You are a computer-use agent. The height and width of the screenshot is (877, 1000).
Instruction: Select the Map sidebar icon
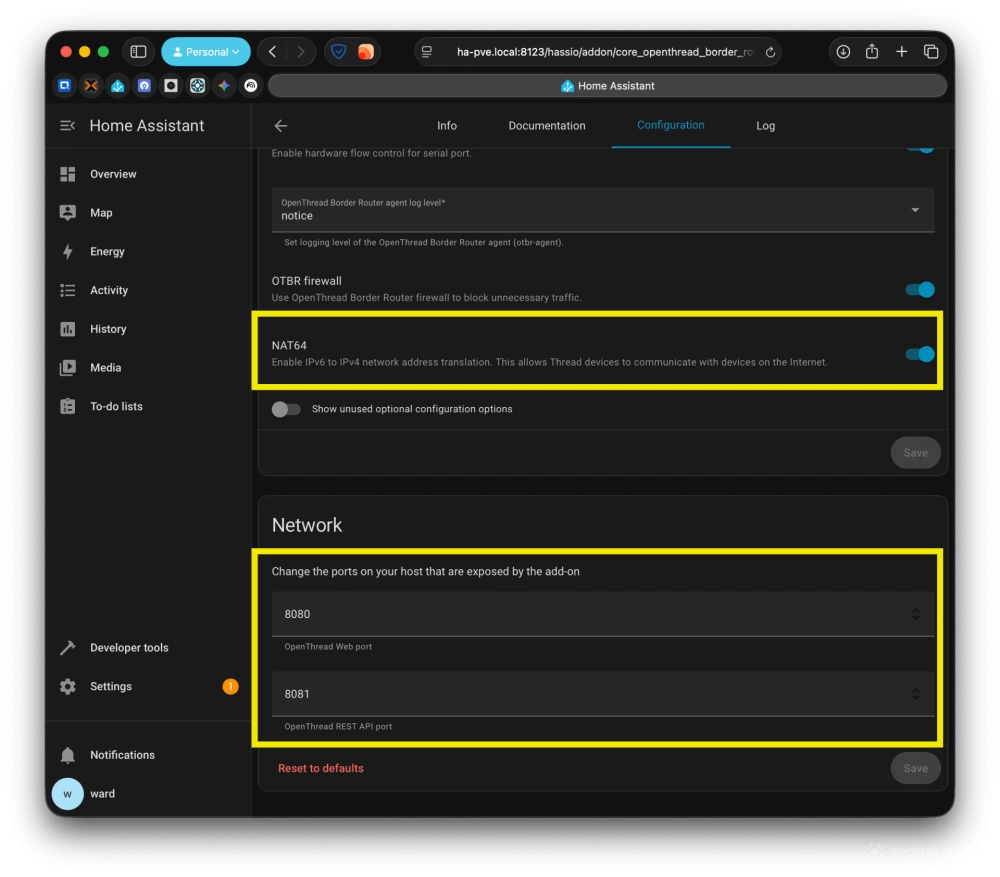68,212
